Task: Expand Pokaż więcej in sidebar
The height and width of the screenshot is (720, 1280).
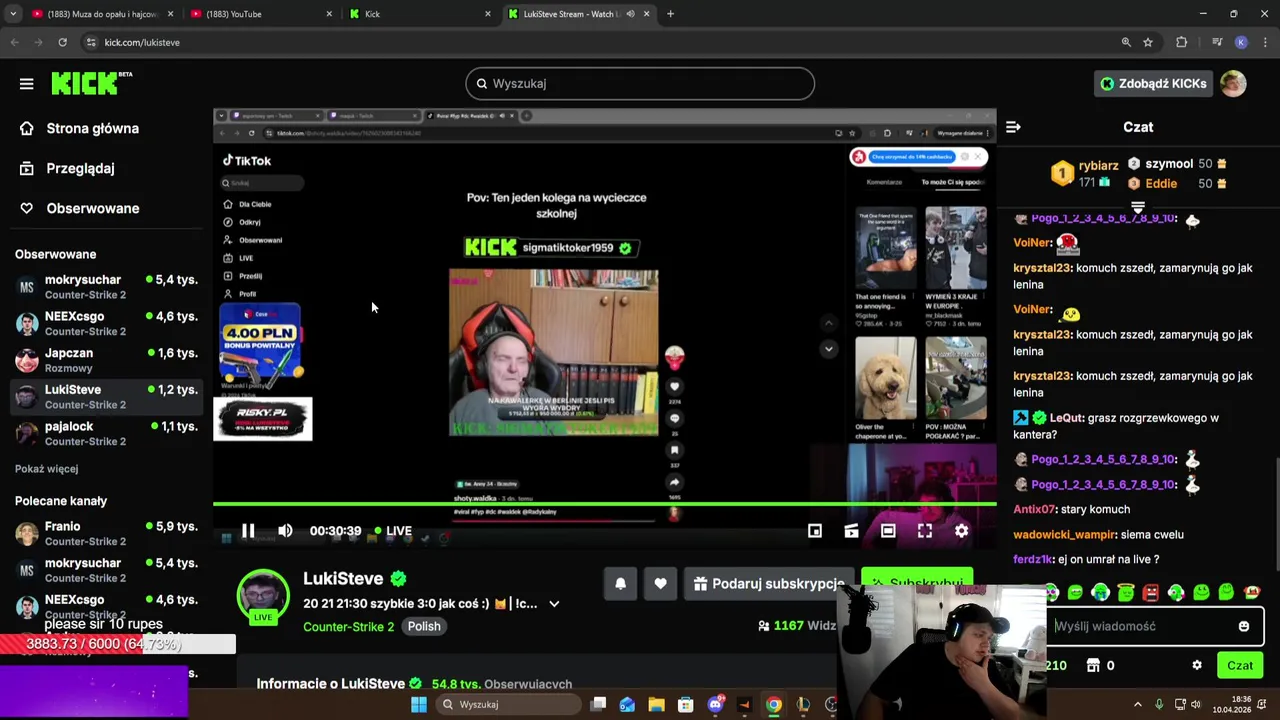Action: point(46,469)
